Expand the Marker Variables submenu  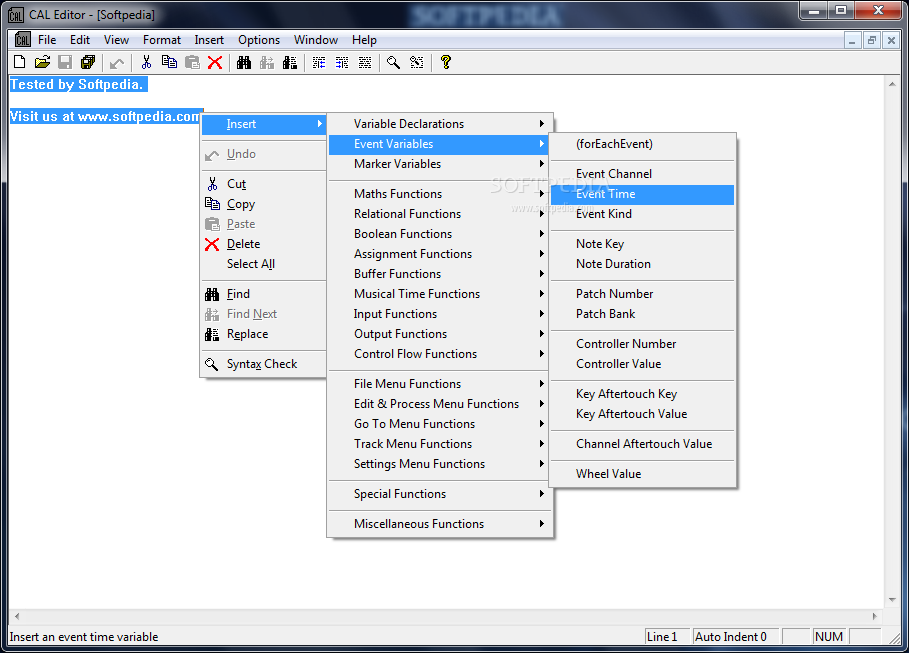pos(440,164)
